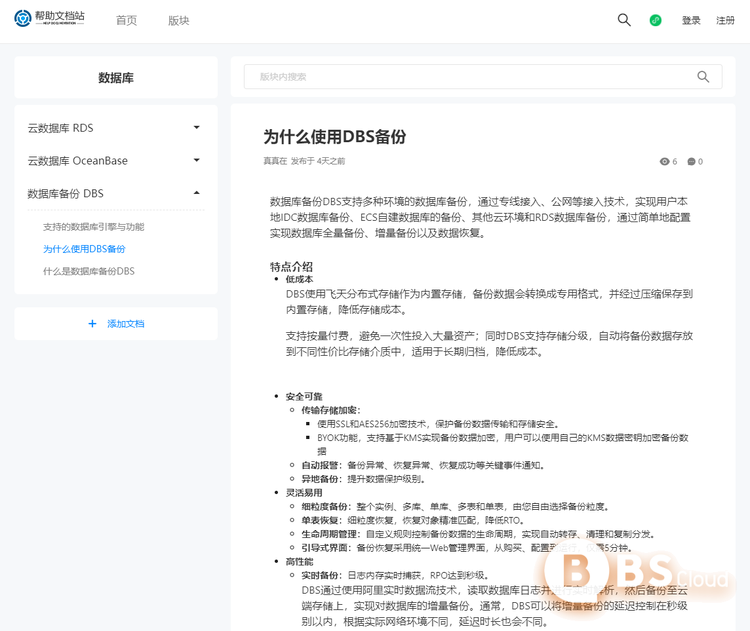The image size is (750, 631).
Task: Open the 版块 nav item
Action: (x=178, y=21)
